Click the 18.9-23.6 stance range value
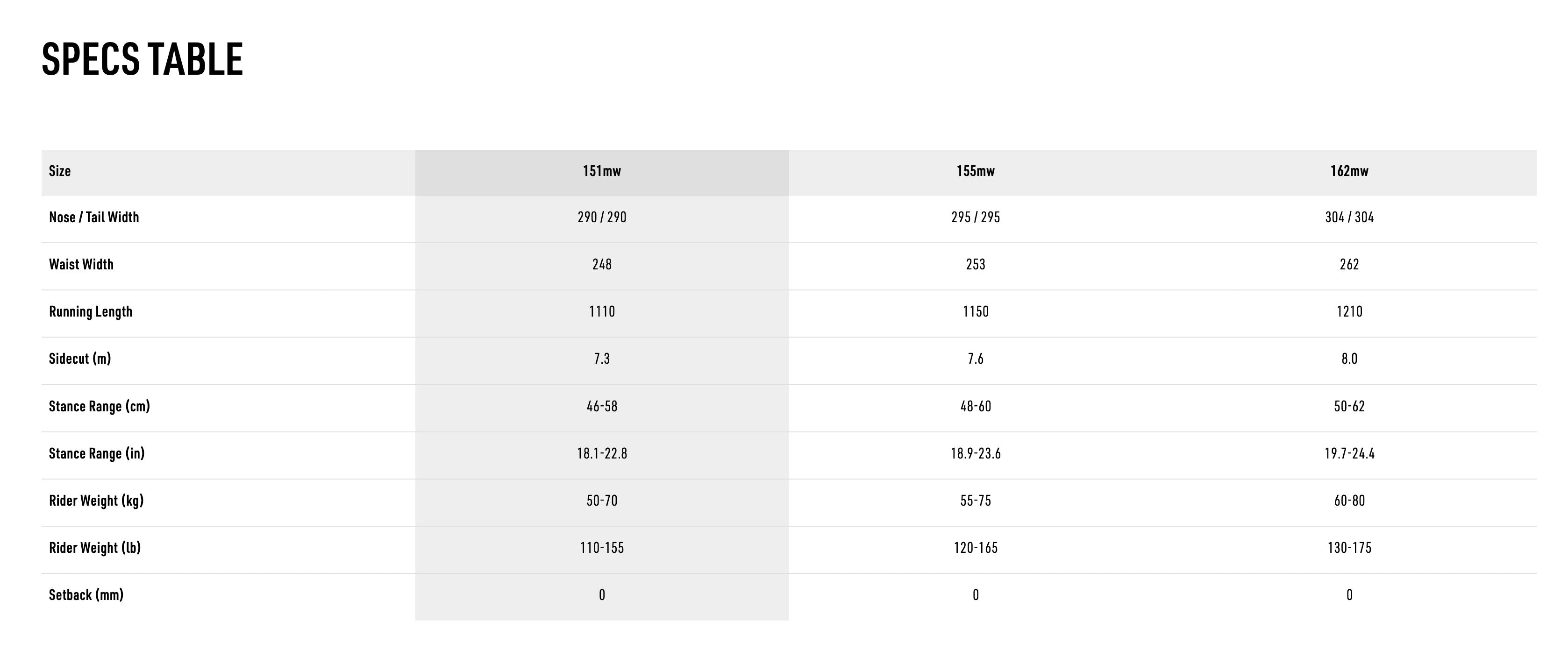This screenshot has width=1568, height=649. 975,453
